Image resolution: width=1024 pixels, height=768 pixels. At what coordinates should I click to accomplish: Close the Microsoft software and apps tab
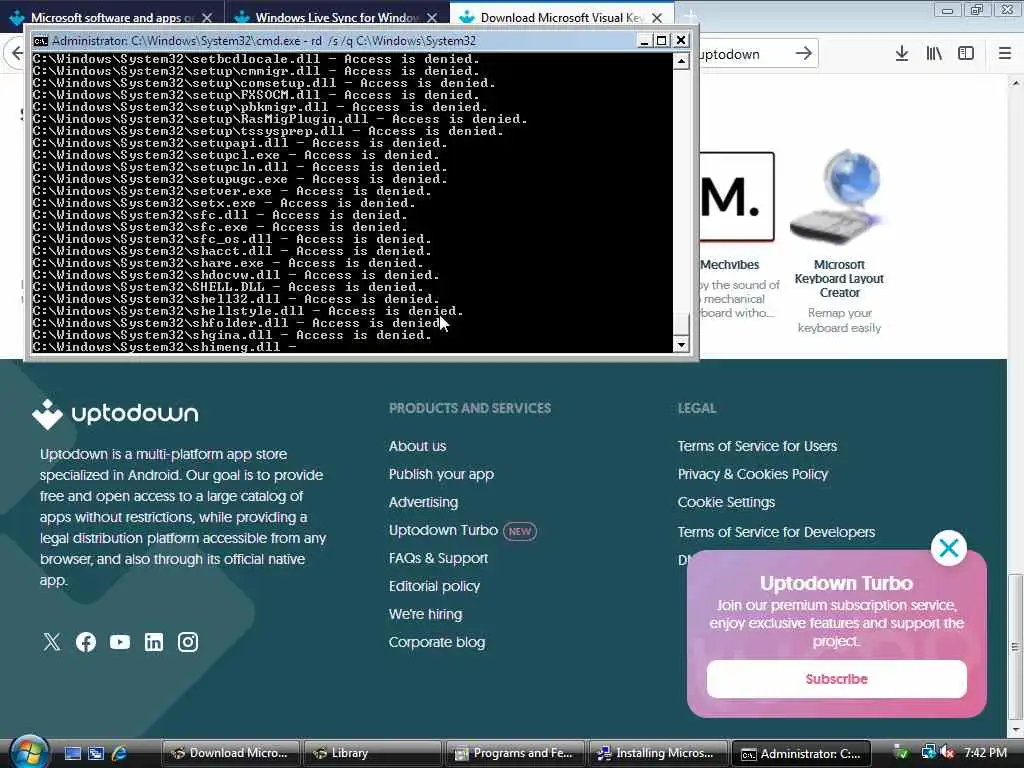(x=207, y=18)
